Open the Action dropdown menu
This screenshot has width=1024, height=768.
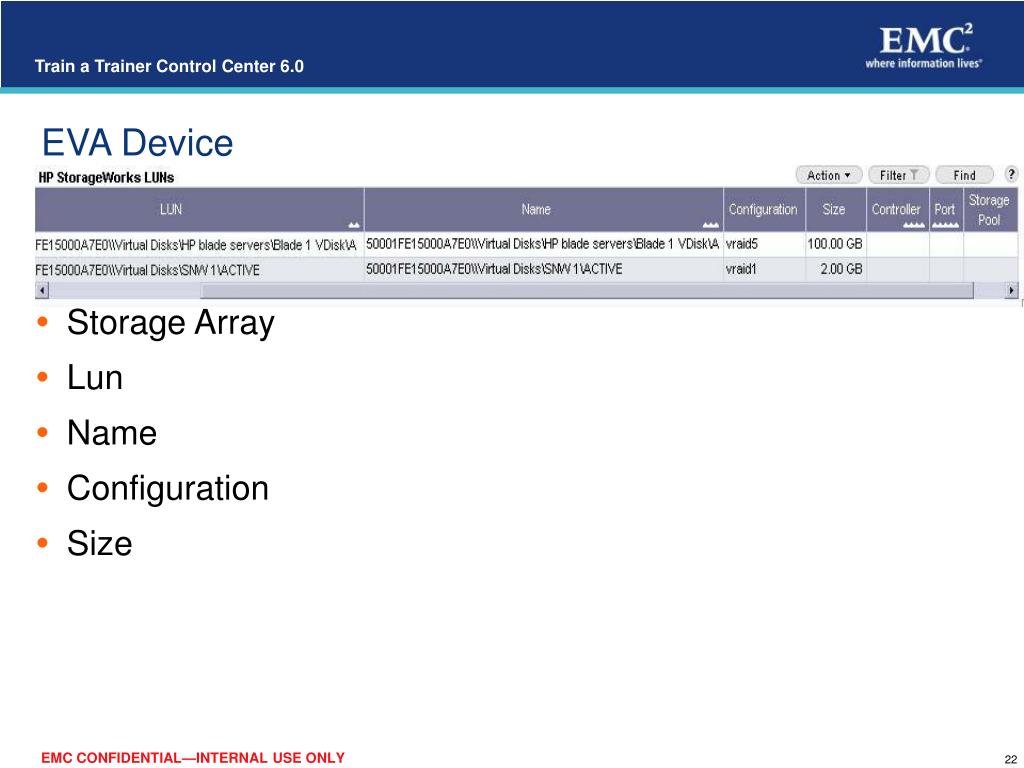click(x=829, y=175)
